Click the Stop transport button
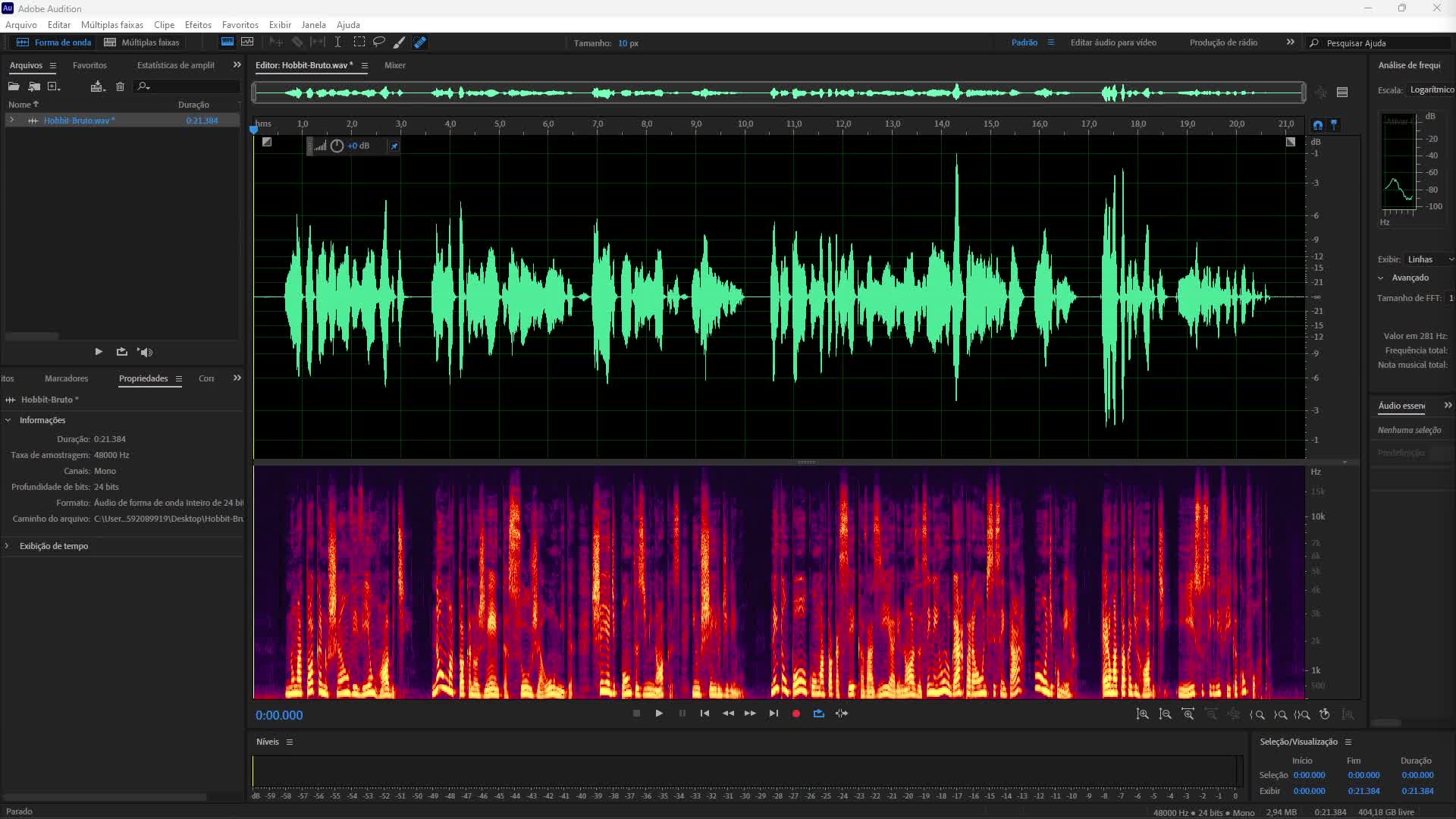 pos(636,714)
